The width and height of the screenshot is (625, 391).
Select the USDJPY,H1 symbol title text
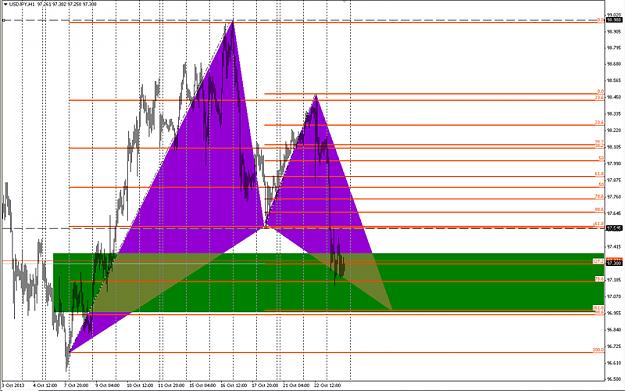[22, 4]
